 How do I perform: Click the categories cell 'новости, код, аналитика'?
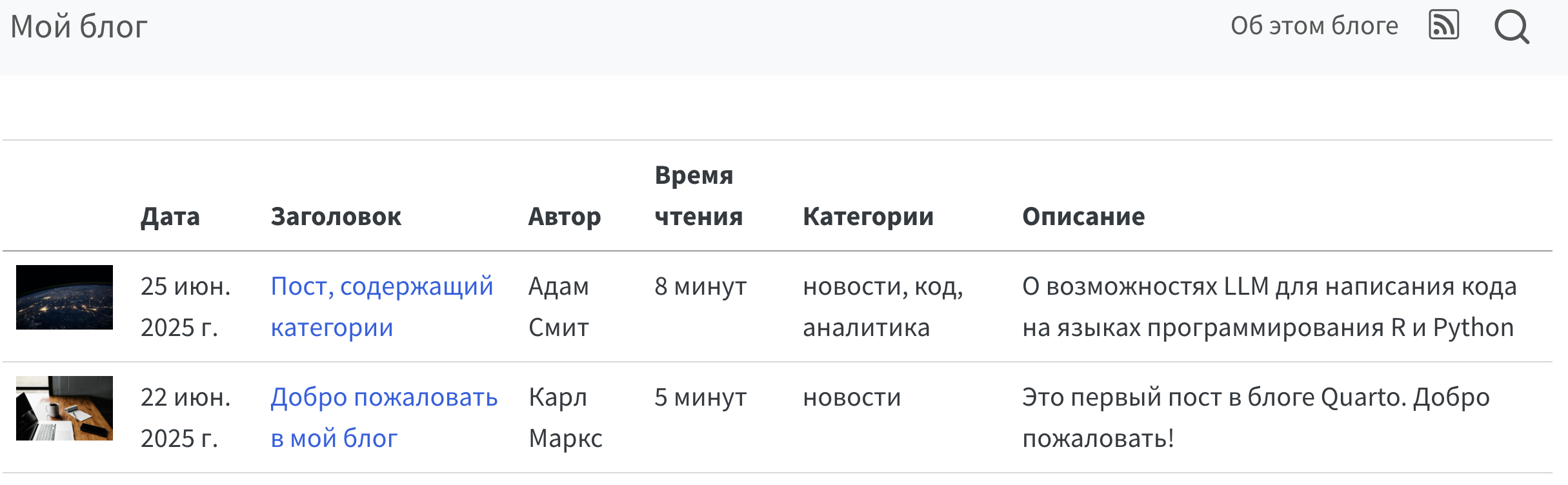click(882, 306)
